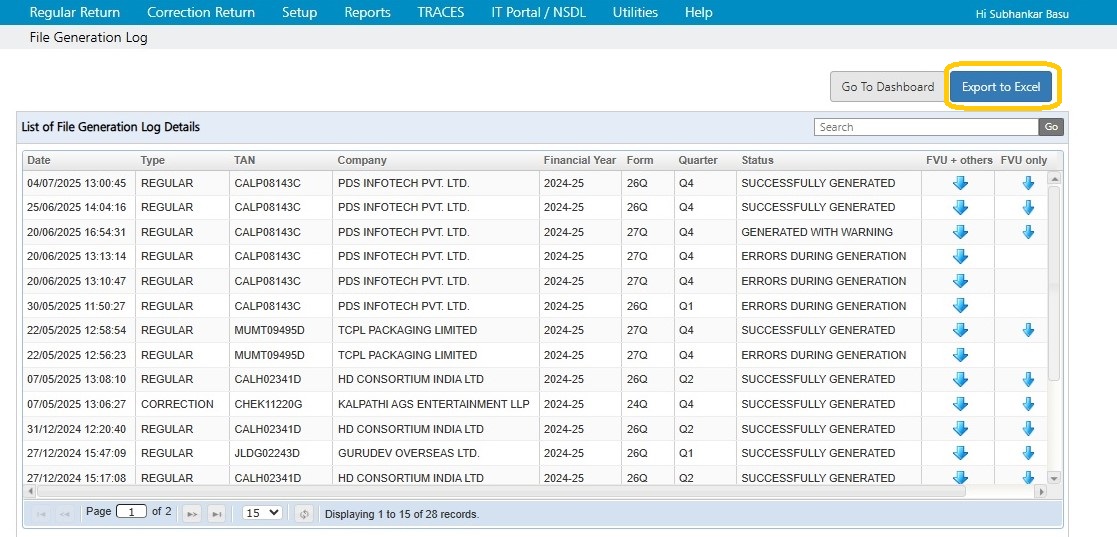Jump to last page of records

click(x=216, y=513)
